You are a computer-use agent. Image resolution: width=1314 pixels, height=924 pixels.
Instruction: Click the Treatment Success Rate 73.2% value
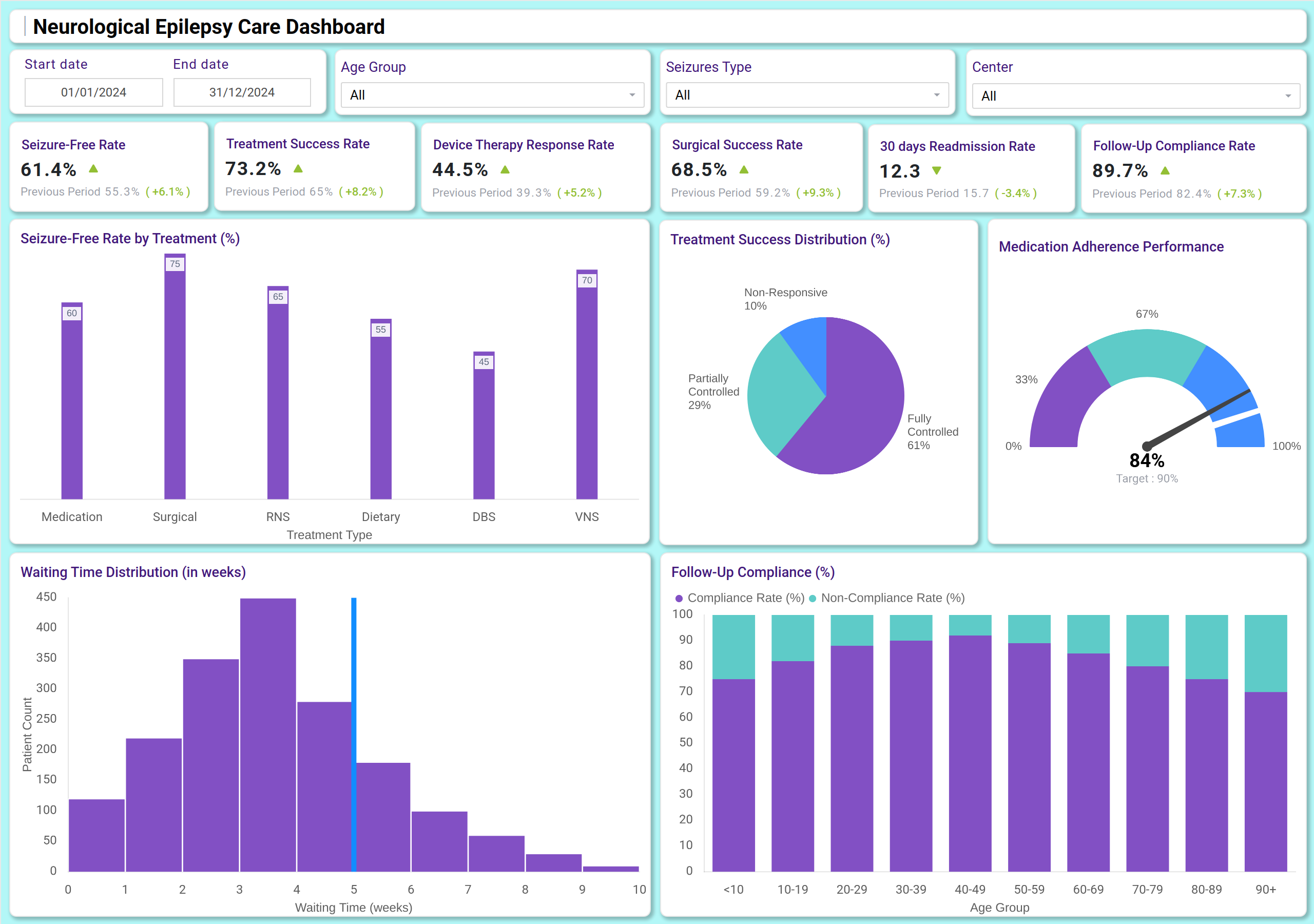(x=253, y=169)
